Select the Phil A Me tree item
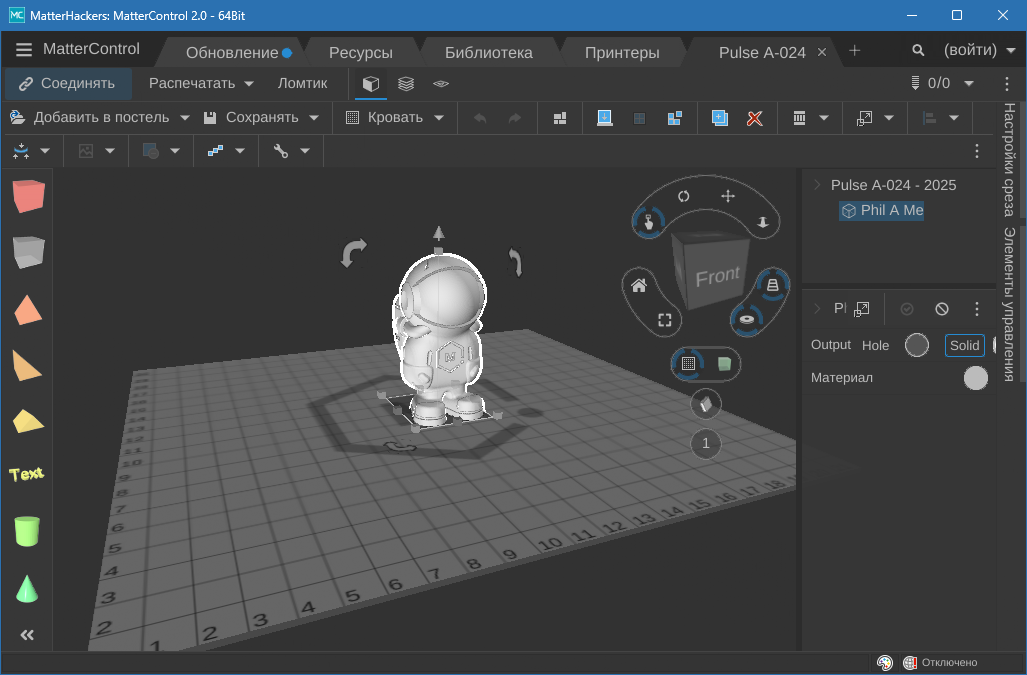 (882, 210)
